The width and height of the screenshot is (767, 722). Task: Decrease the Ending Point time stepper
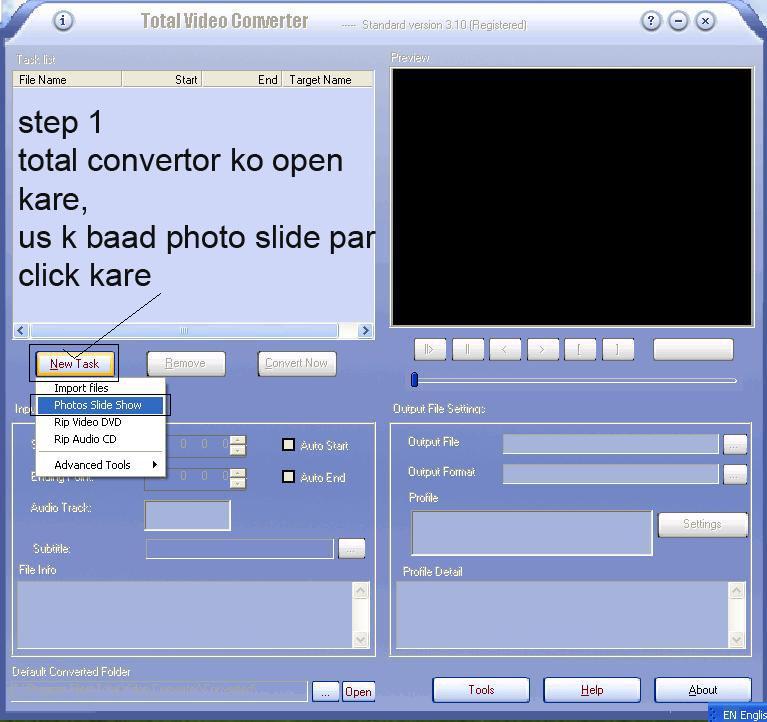point(238,483)
